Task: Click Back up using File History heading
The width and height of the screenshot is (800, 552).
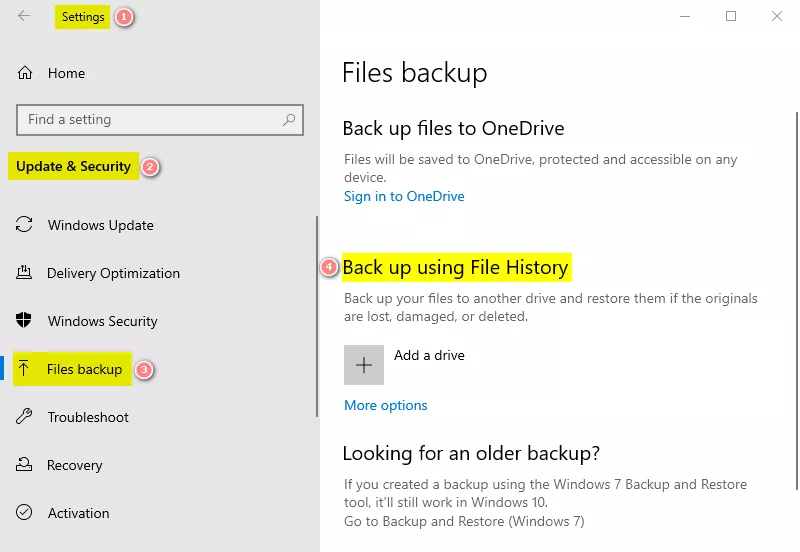Action: click(456, 267)
